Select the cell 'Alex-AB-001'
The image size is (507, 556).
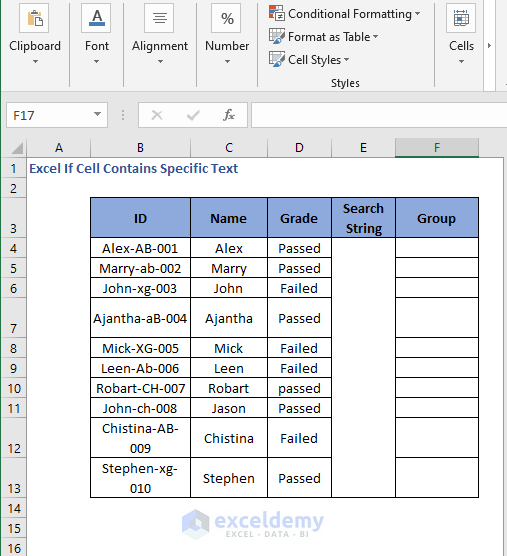coord(140,248)
